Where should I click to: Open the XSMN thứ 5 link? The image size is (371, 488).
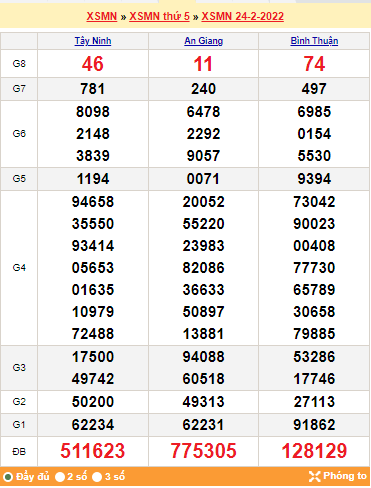click(x=159, y=16)
